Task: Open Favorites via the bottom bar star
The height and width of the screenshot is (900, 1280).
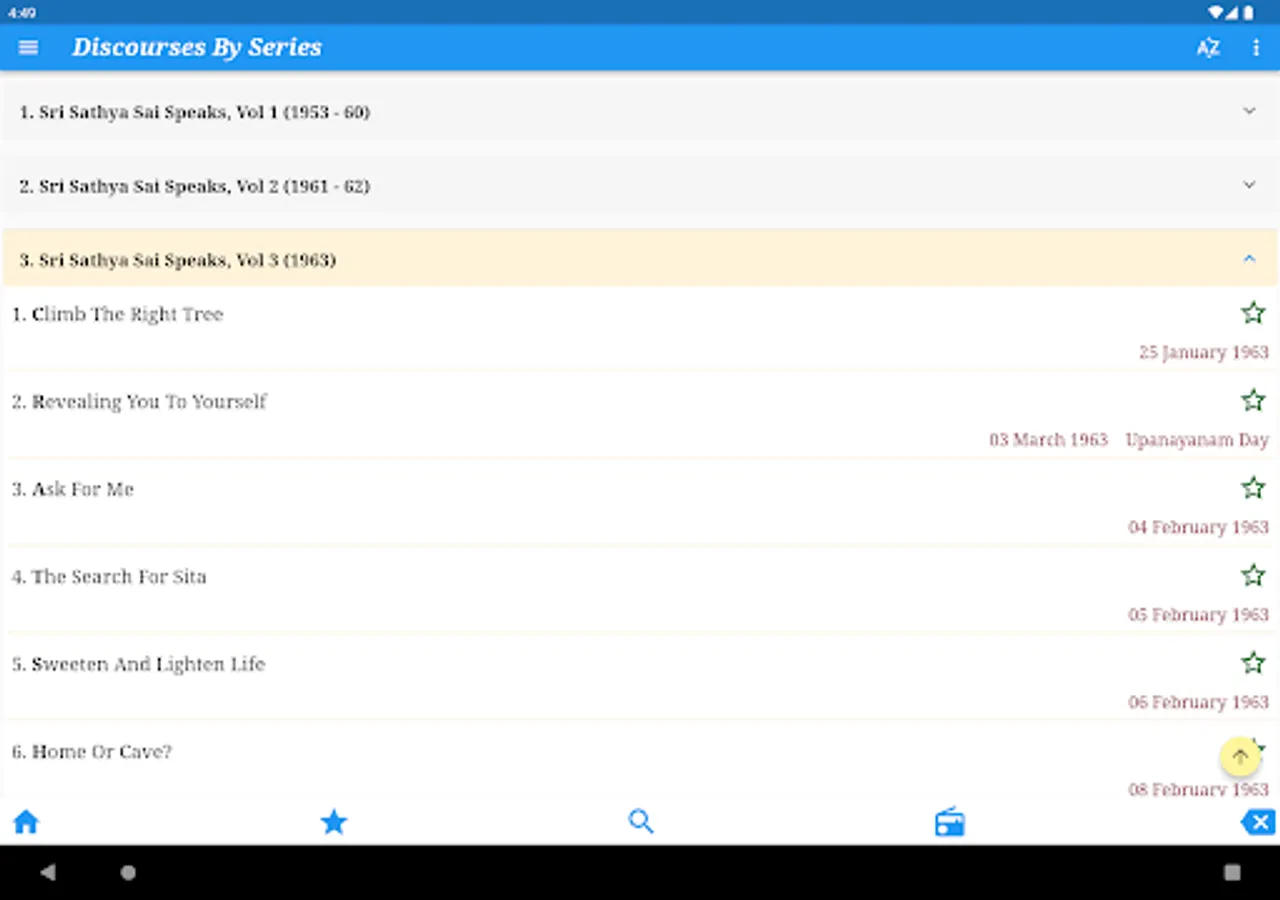Action: point(334,822)
